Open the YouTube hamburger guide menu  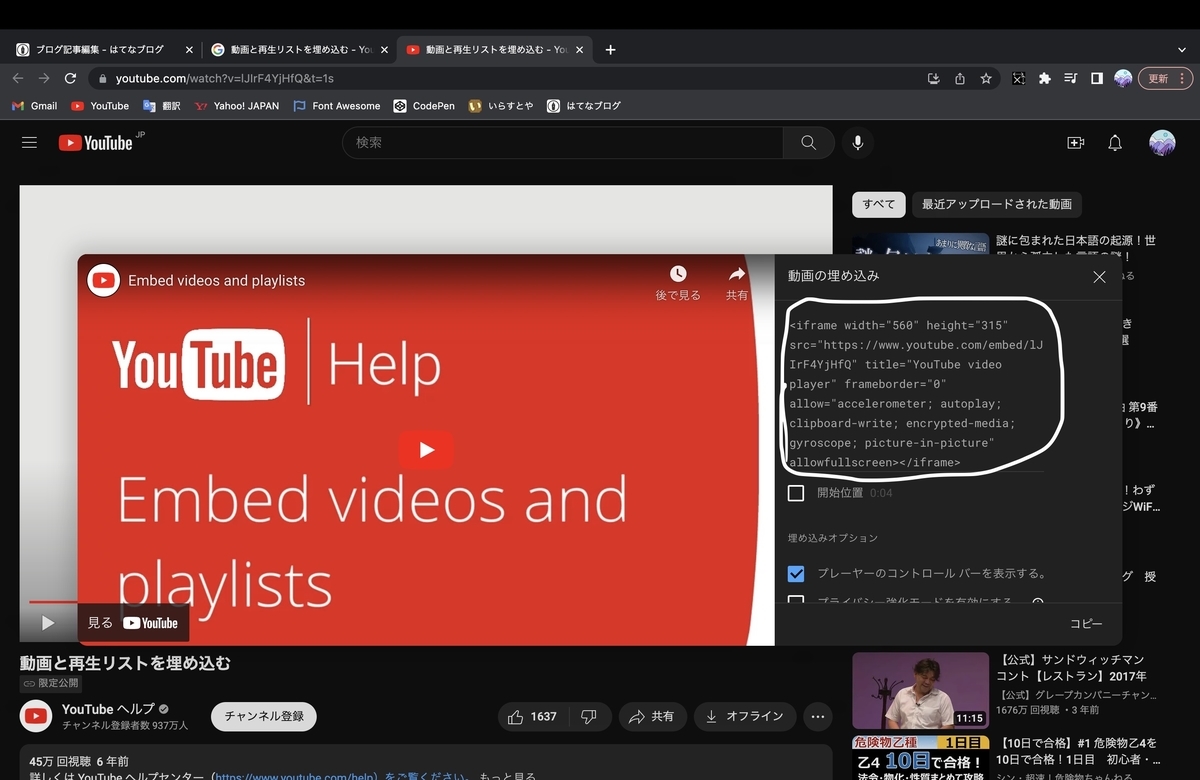tap(29, 143)
